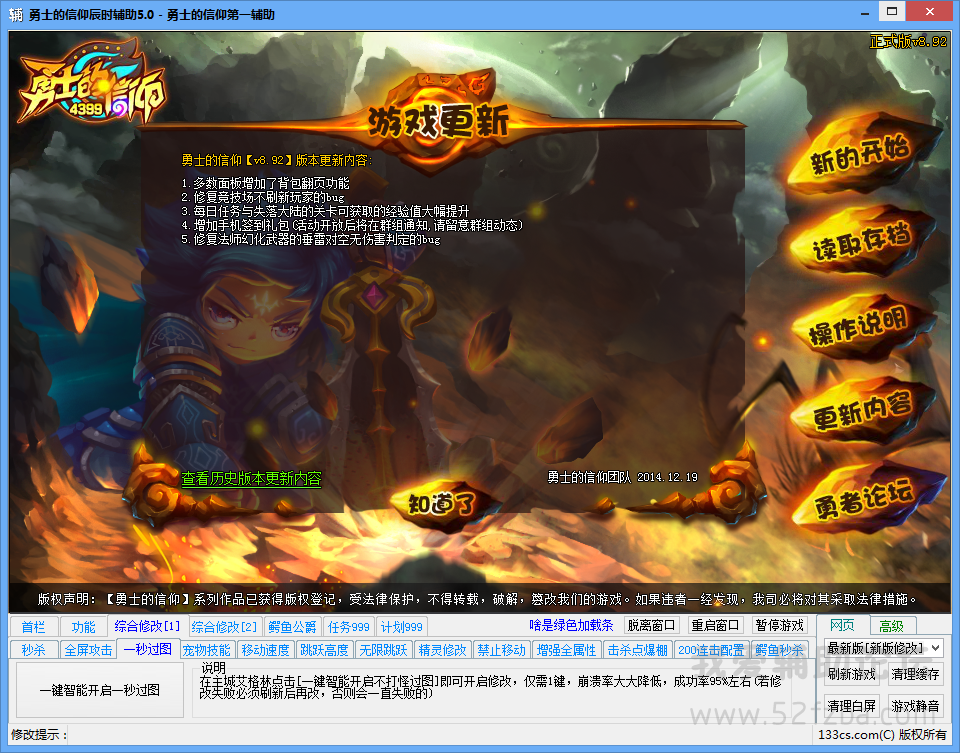Open the 更新内容 update notes button
This screenshot has height=753, width=960.
tap(862, 411)
